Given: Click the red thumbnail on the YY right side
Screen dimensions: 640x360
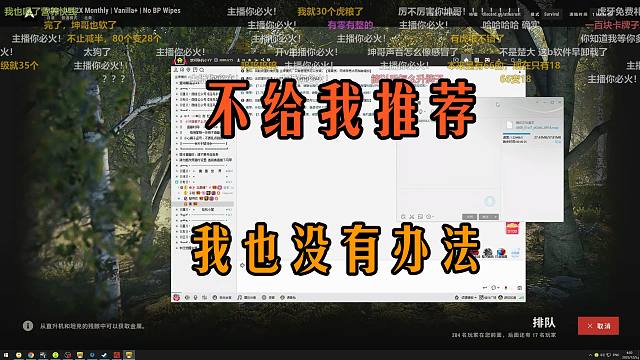Looking at the screenshot, I should (x=512, y=228).
